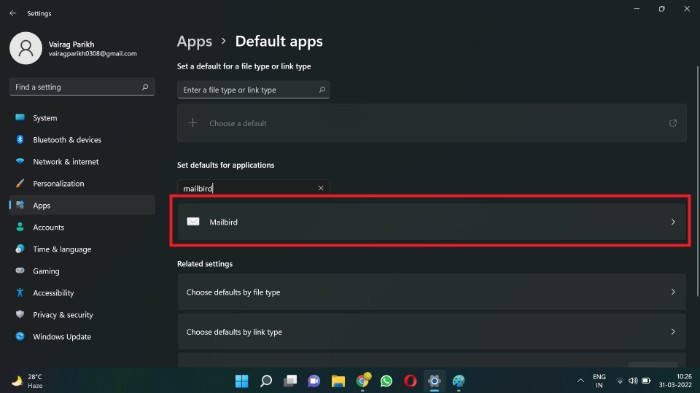Go to Time & language

(82, 249)
